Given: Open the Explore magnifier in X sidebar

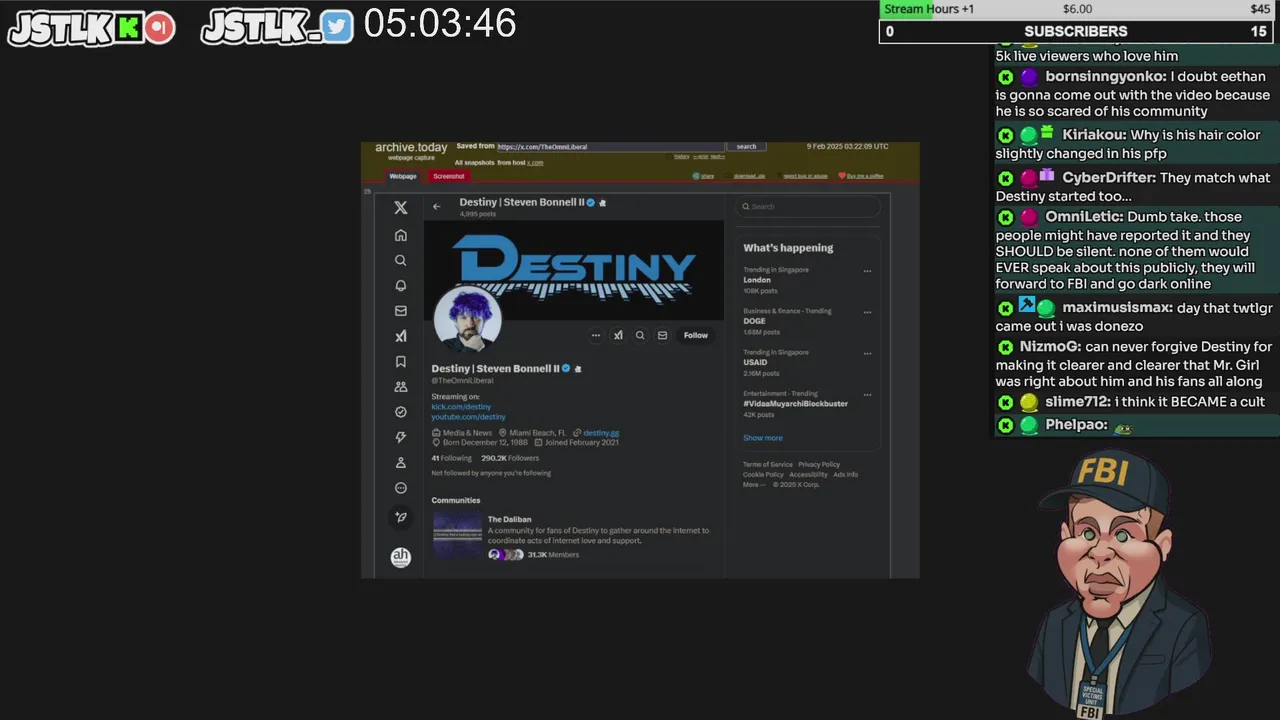Looking at the screenshot, I should click(400, 260).
